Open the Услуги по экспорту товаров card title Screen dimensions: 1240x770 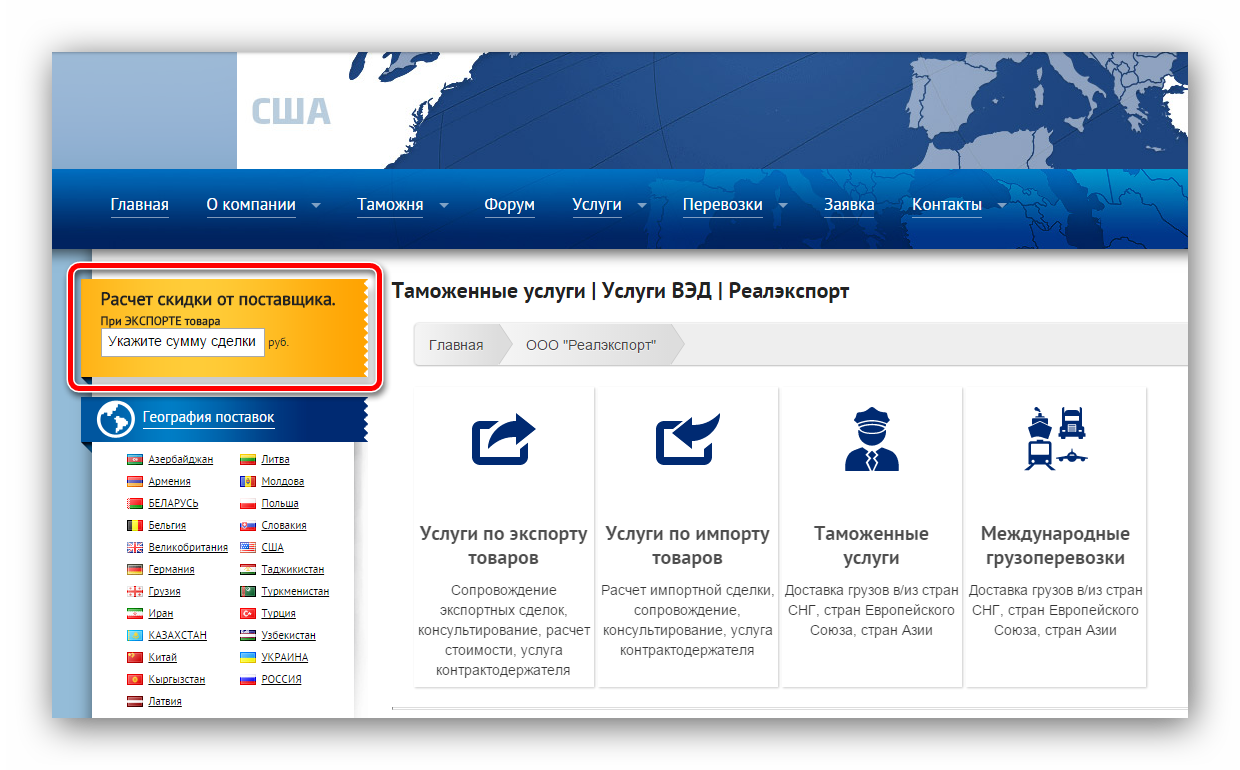click(504, 546)
